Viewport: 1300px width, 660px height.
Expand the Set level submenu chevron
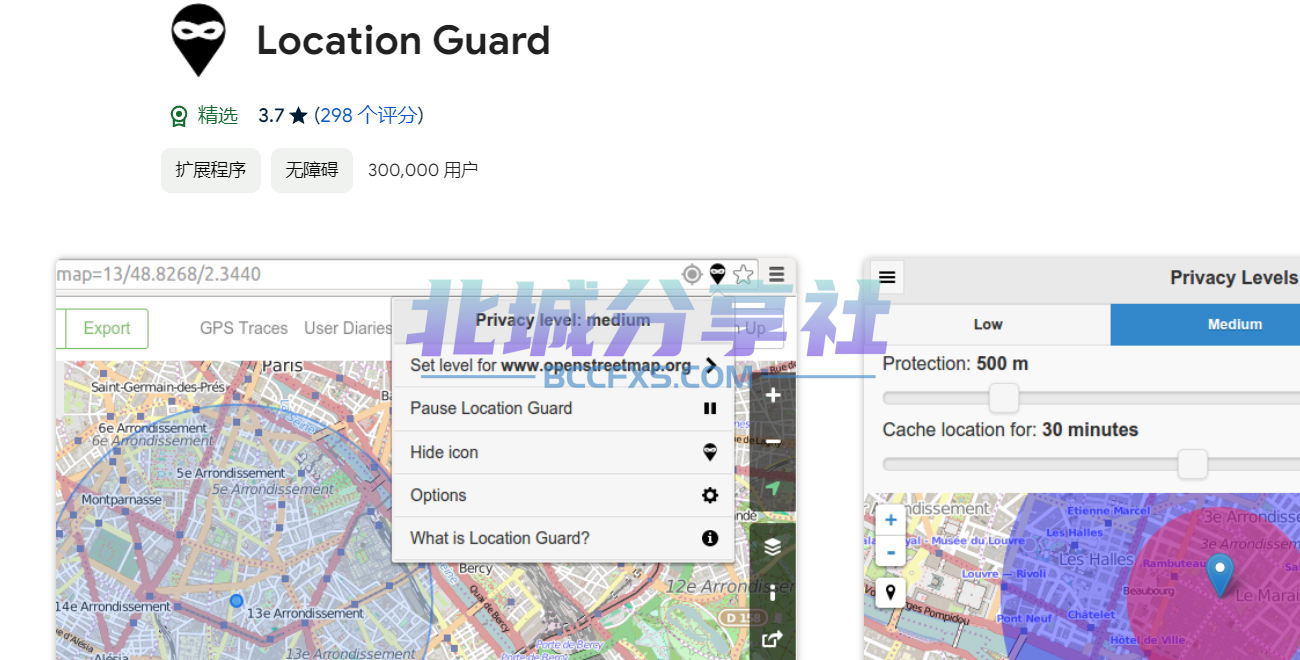pyautogui.click(x=710, y=365)
